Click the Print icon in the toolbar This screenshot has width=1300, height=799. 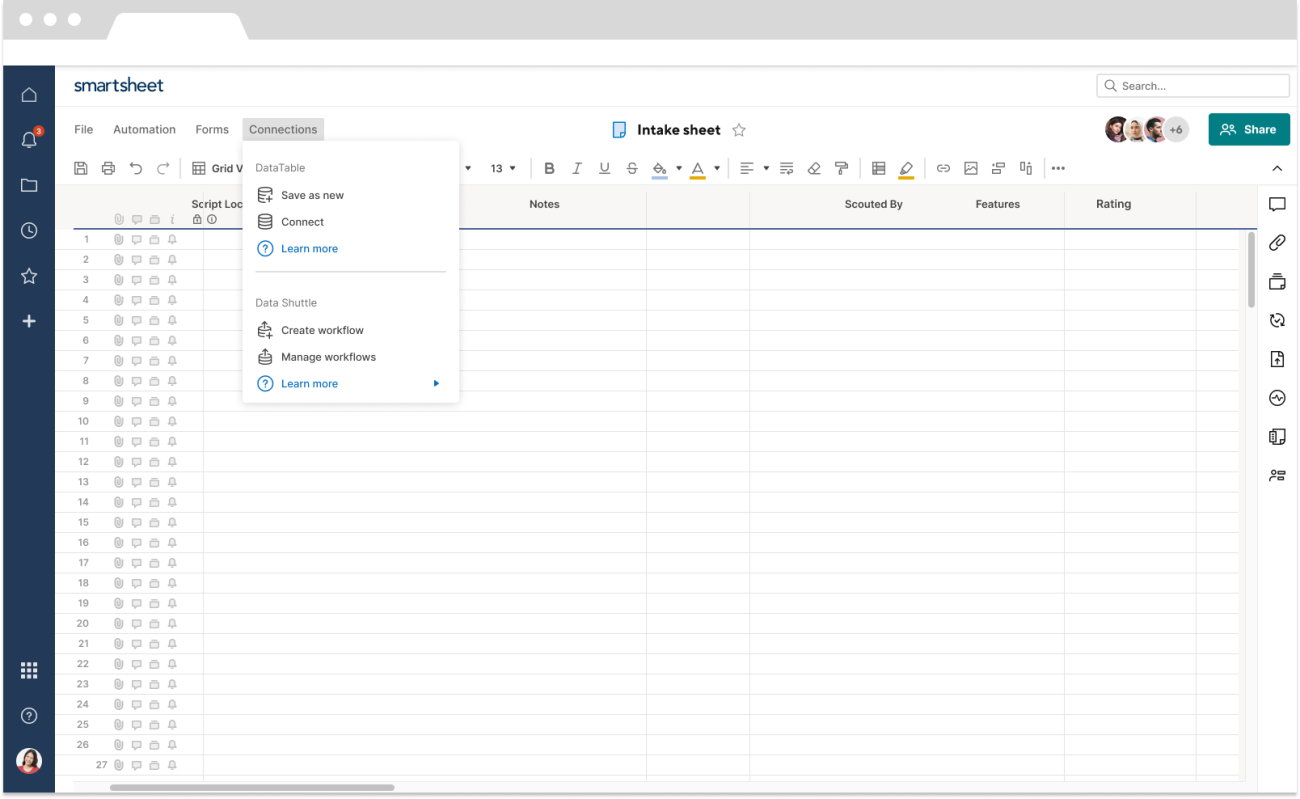pyautogui.click(x=108, y=168)
